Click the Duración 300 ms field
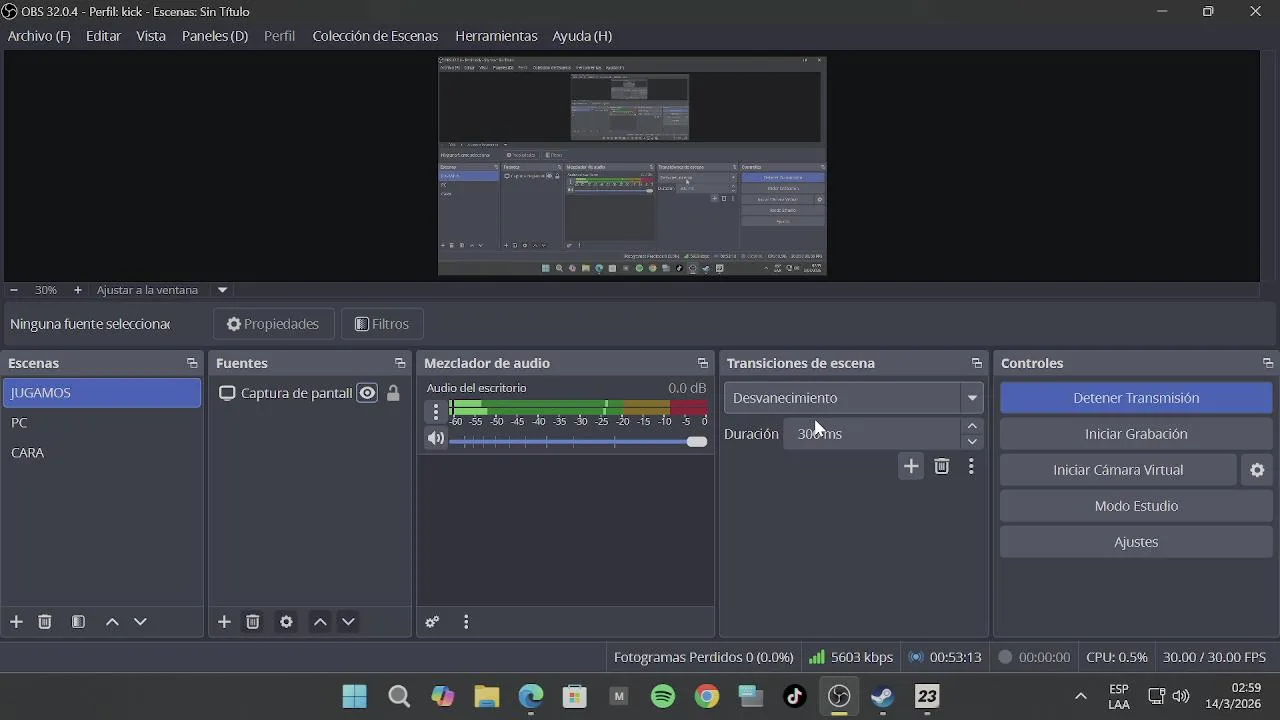Viewport: 1280px width, 720px height. coord(872,434)
